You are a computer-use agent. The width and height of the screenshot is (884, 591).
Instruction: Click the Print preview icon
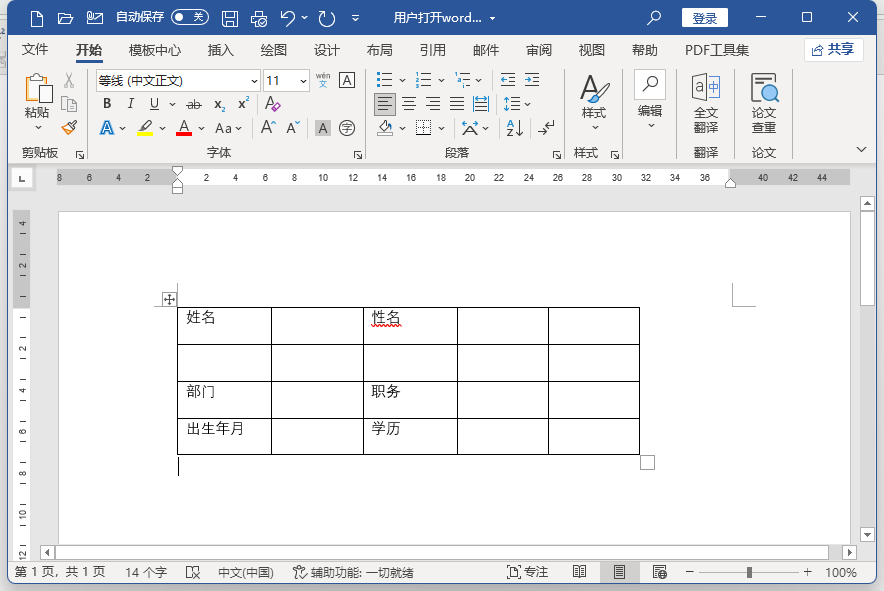point(259,18)
